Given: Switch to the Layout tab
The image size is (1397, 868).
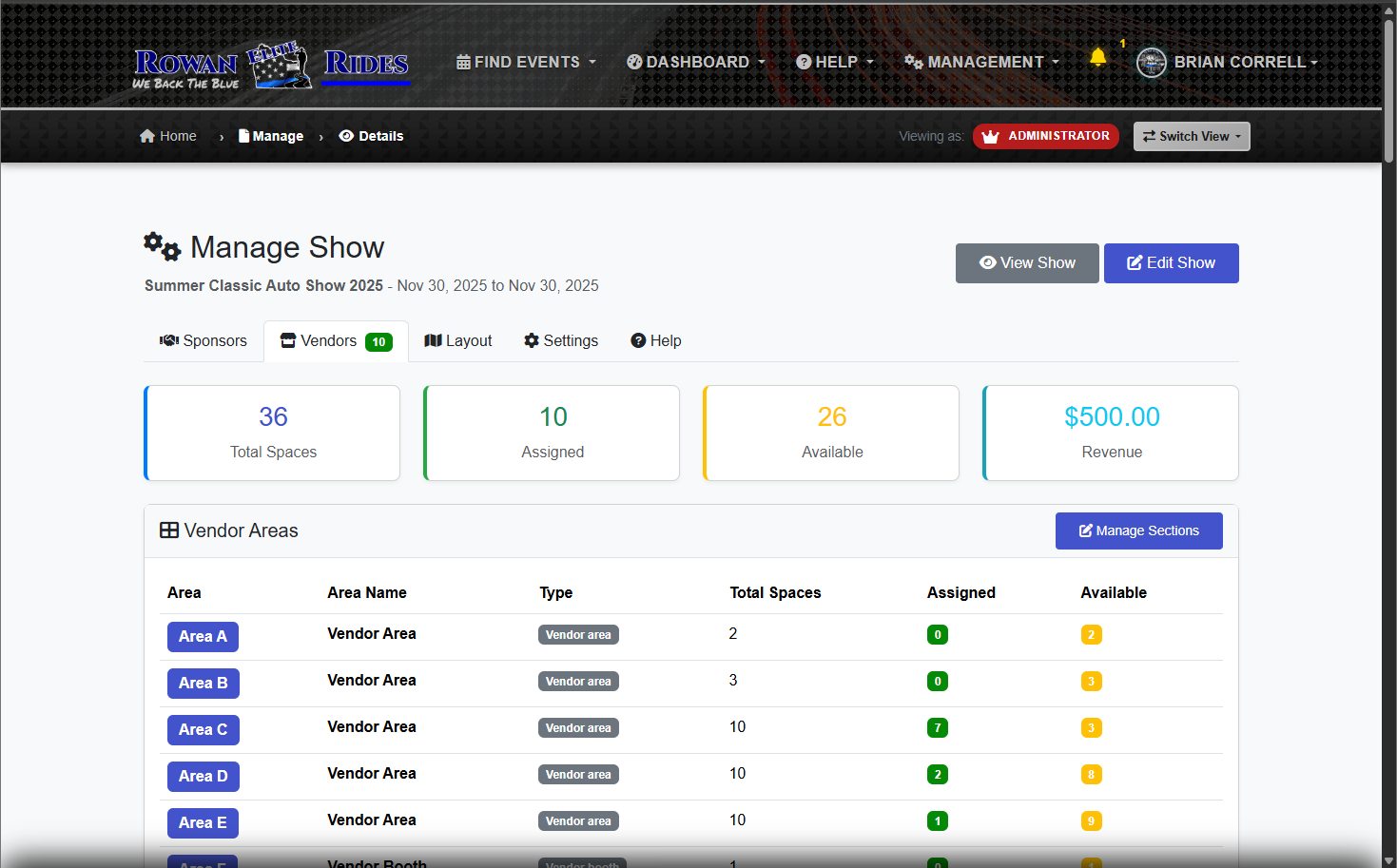Looking at the screenshot, I should pyautogui.click(x=457, y=340).
